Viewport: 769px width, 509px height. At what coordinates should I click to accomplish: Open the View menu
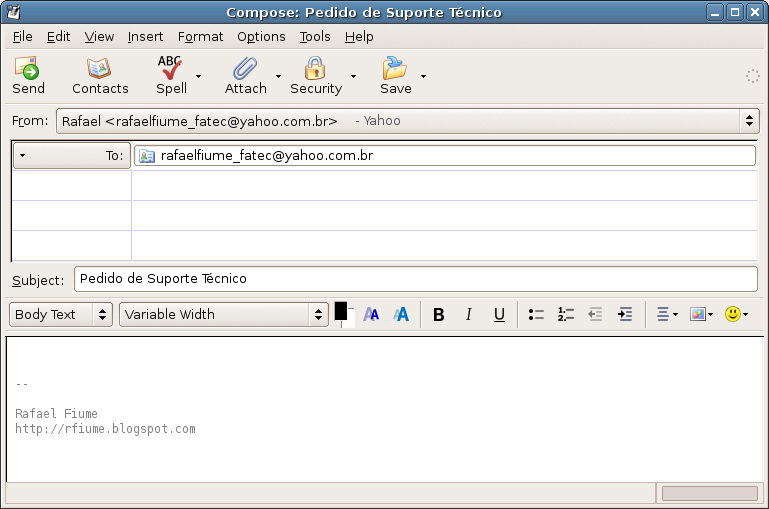99,37
